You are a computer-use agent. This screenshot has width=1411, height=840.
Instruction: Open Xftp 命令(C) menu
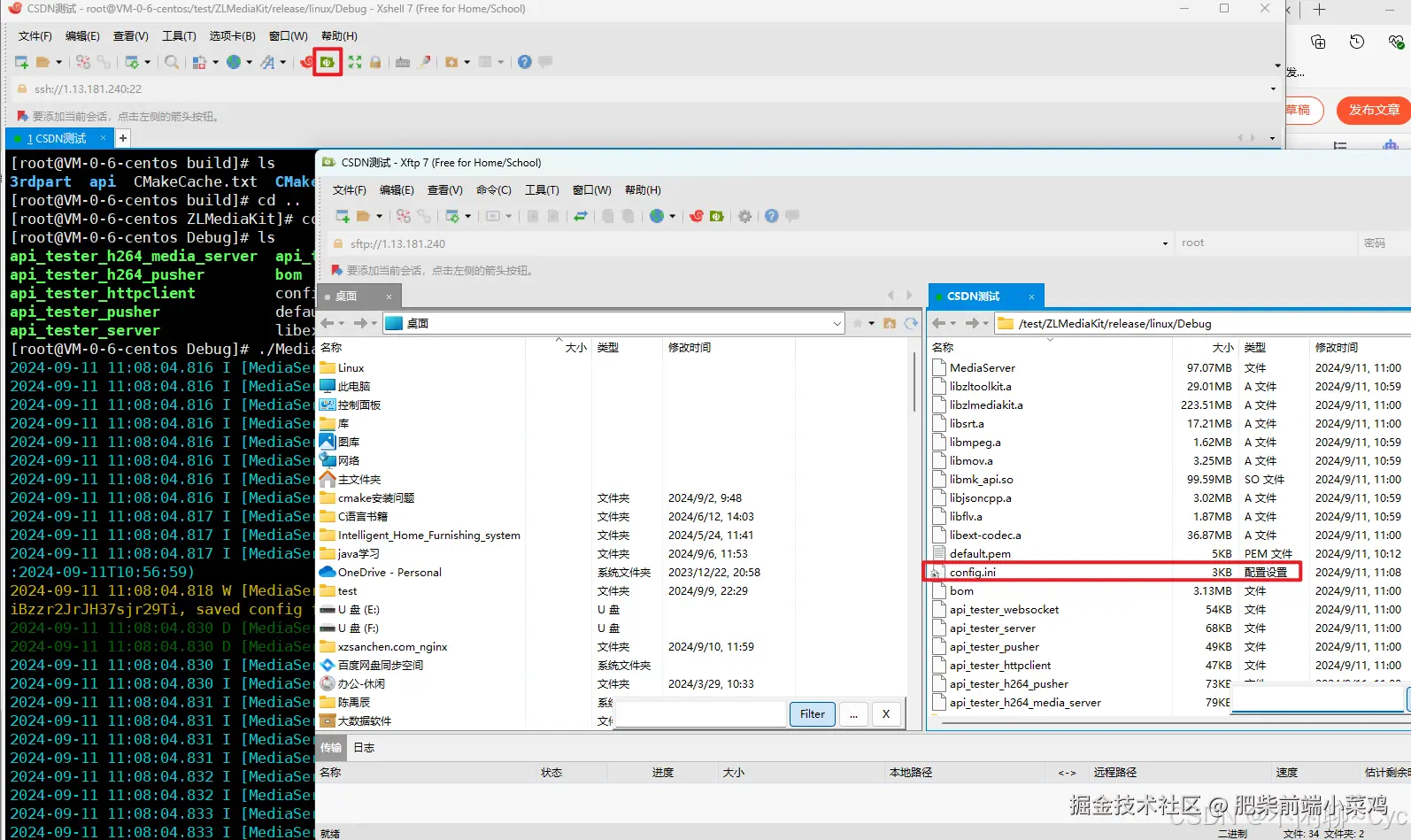point(494,190)
